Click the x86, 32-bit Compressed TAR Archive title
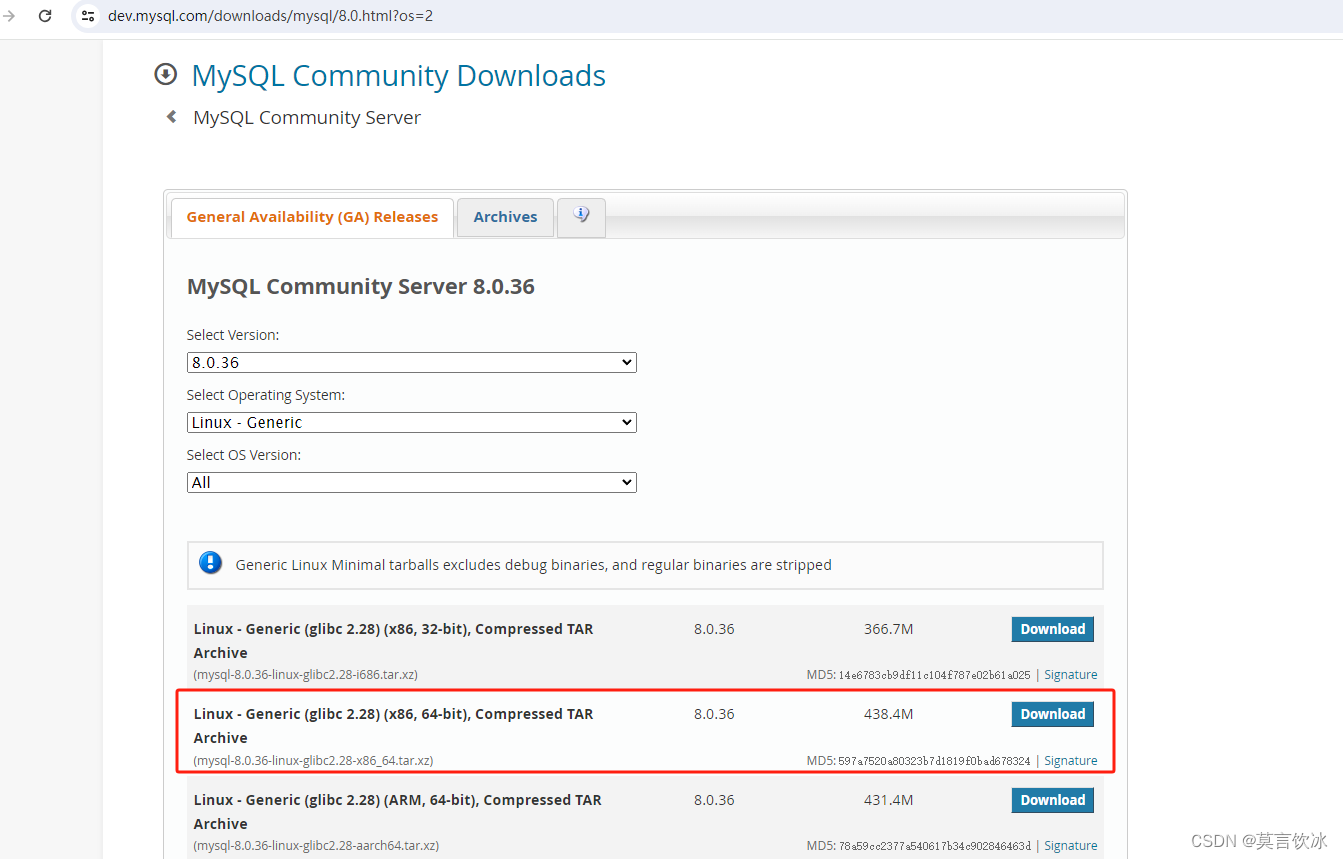This screenshot has width=1343, height=859. coord(394,641)
